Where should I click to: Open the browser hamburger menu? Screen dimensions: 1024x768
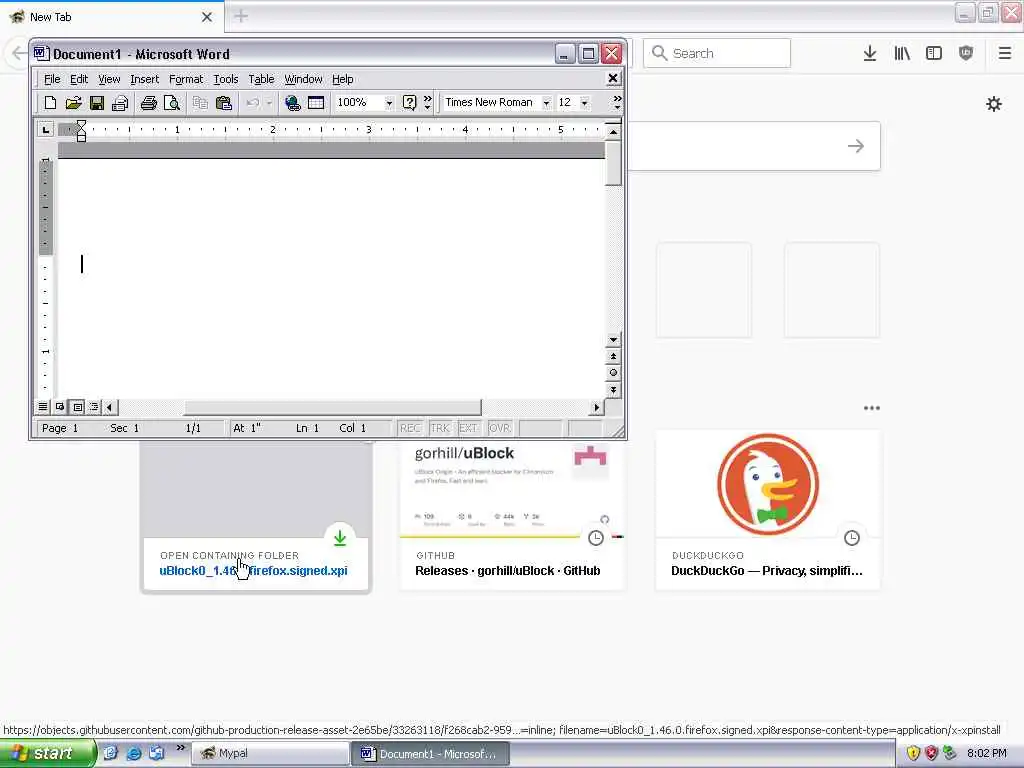1005,54
